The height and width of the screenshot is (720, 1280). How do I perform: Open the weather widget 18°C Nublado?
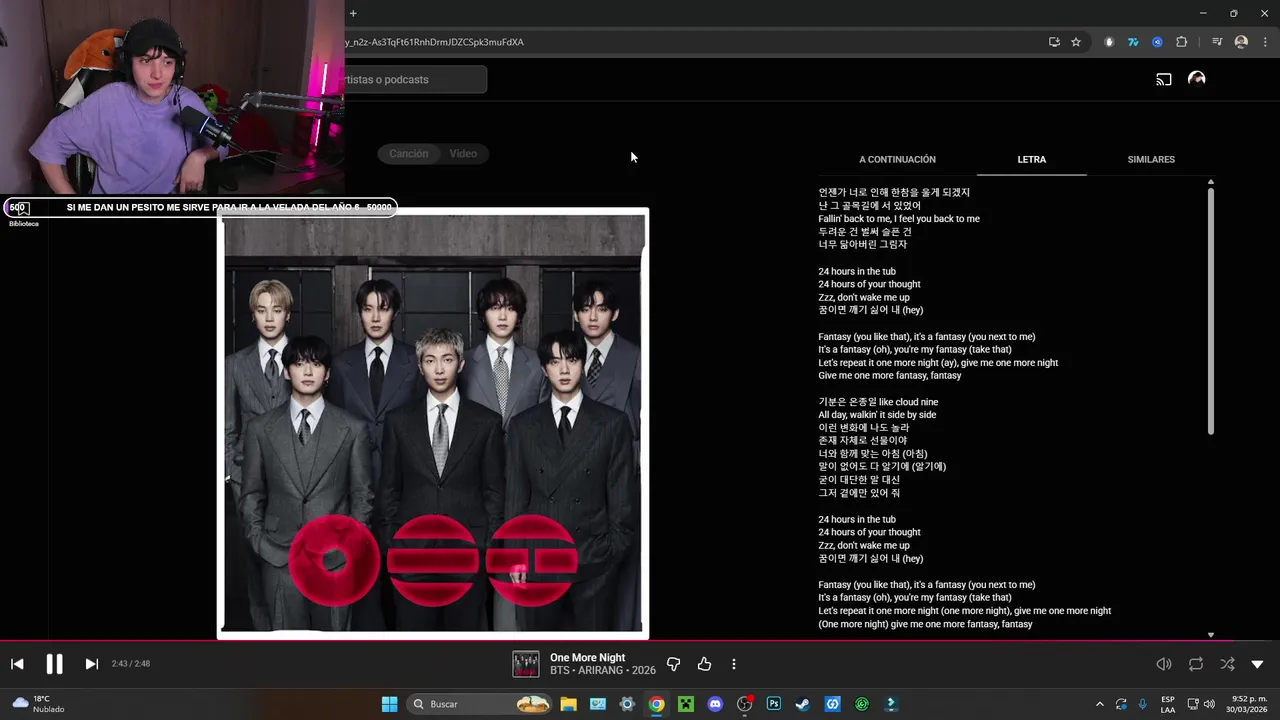tap(38, 704)
